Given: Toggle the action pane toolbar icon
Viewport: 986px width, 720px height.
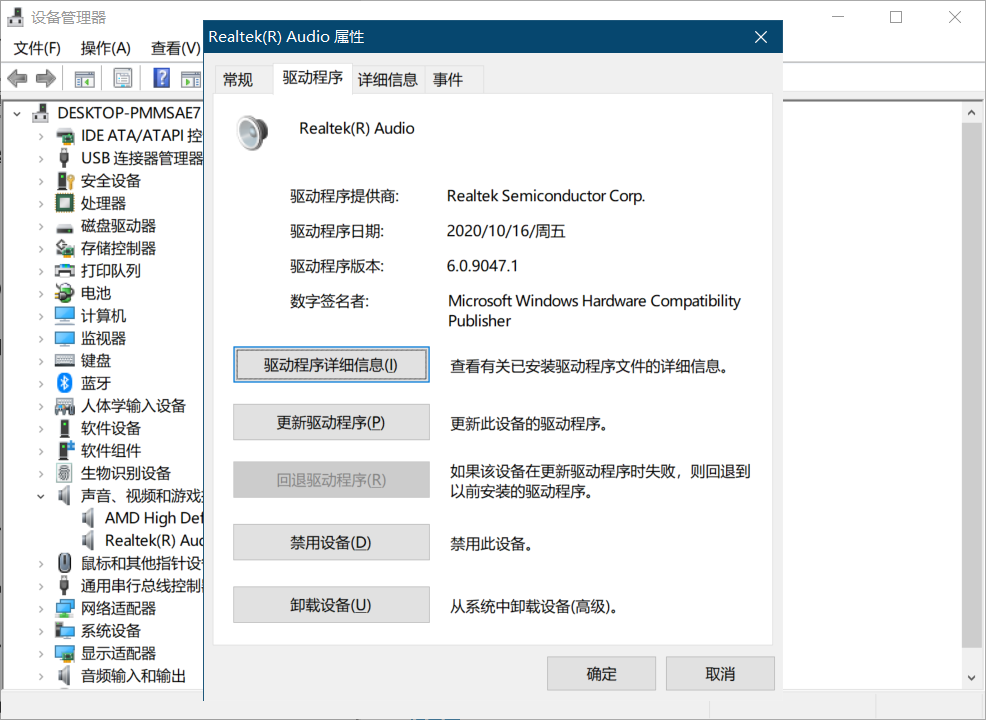Looking at the screenshot, I should (191, 79).
